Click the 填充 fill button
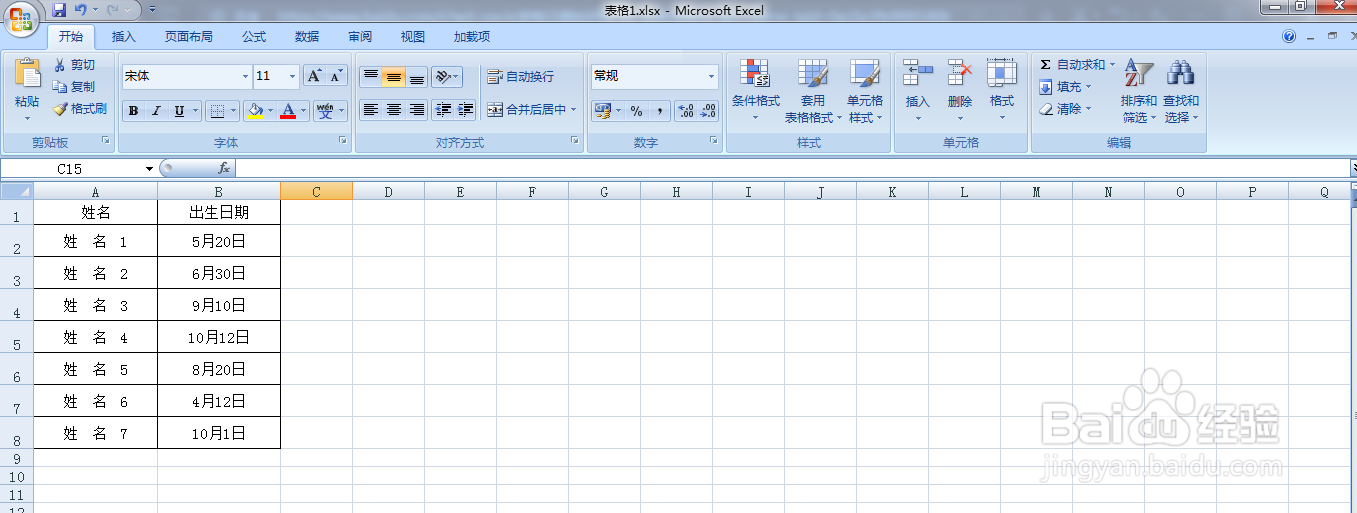Viewport: 1357px width, 513px height. click(1066, 87)
